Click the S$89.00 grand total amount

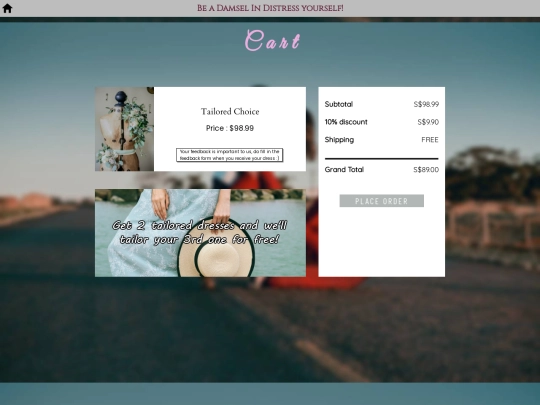click(x=426, y=169)
